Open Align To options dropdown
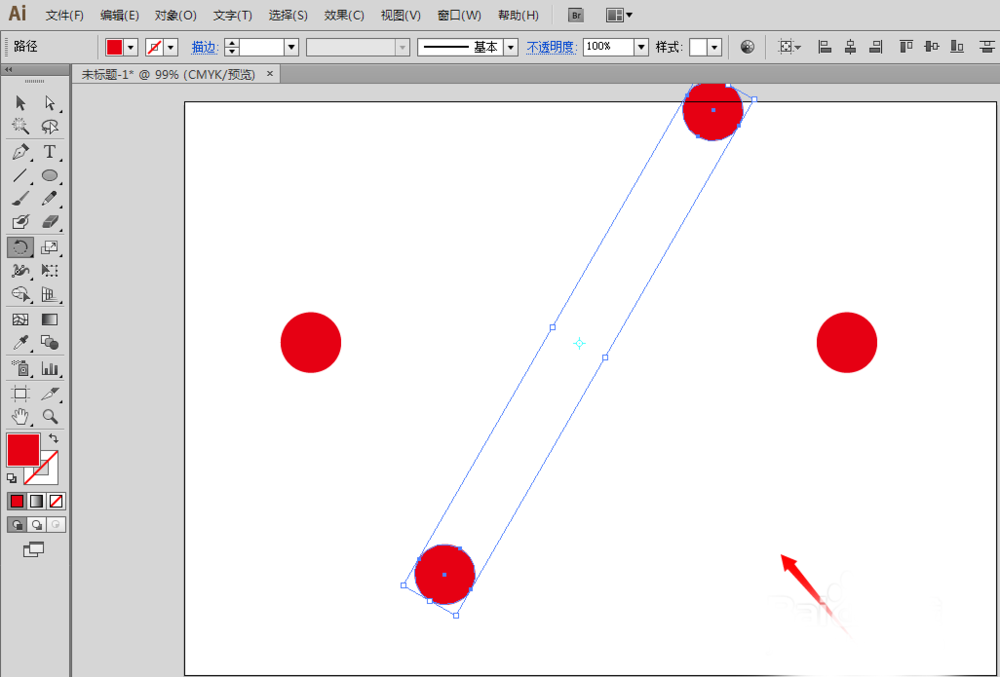 [790, 47]
